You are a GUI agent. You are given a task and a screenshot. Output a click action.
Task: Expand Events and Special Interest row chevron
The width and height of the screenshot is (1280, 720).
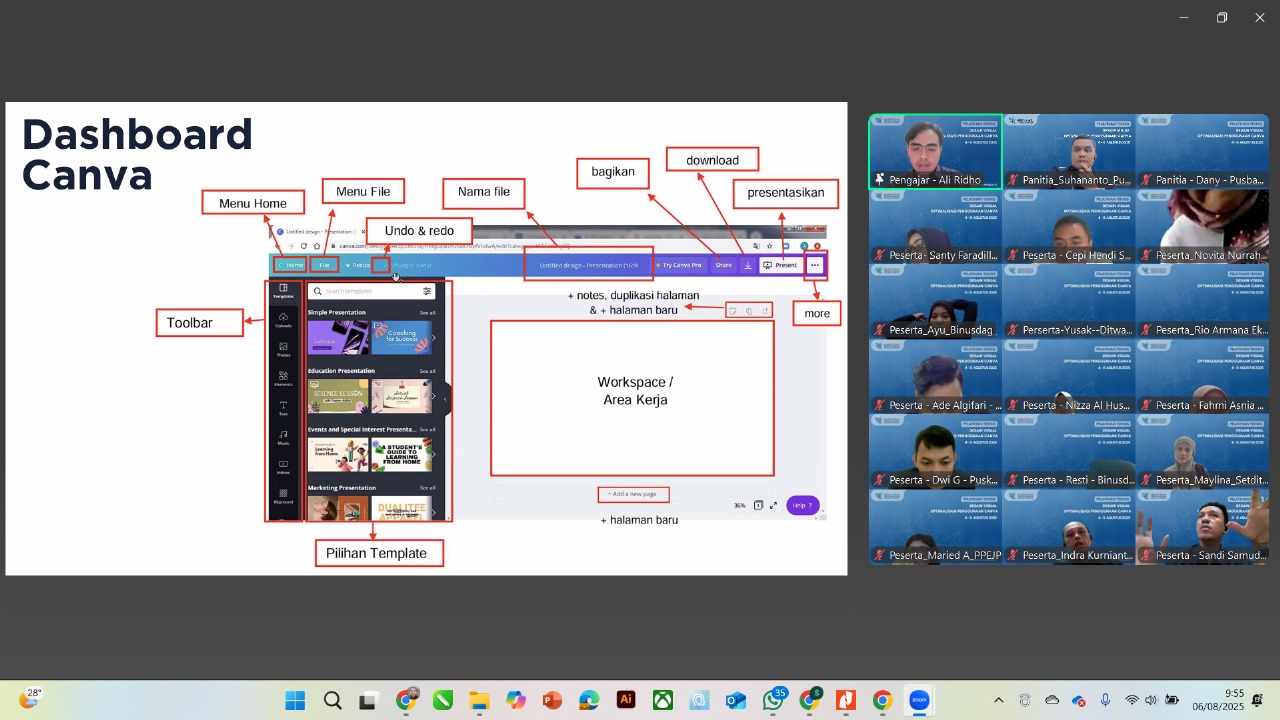(433, 454)
